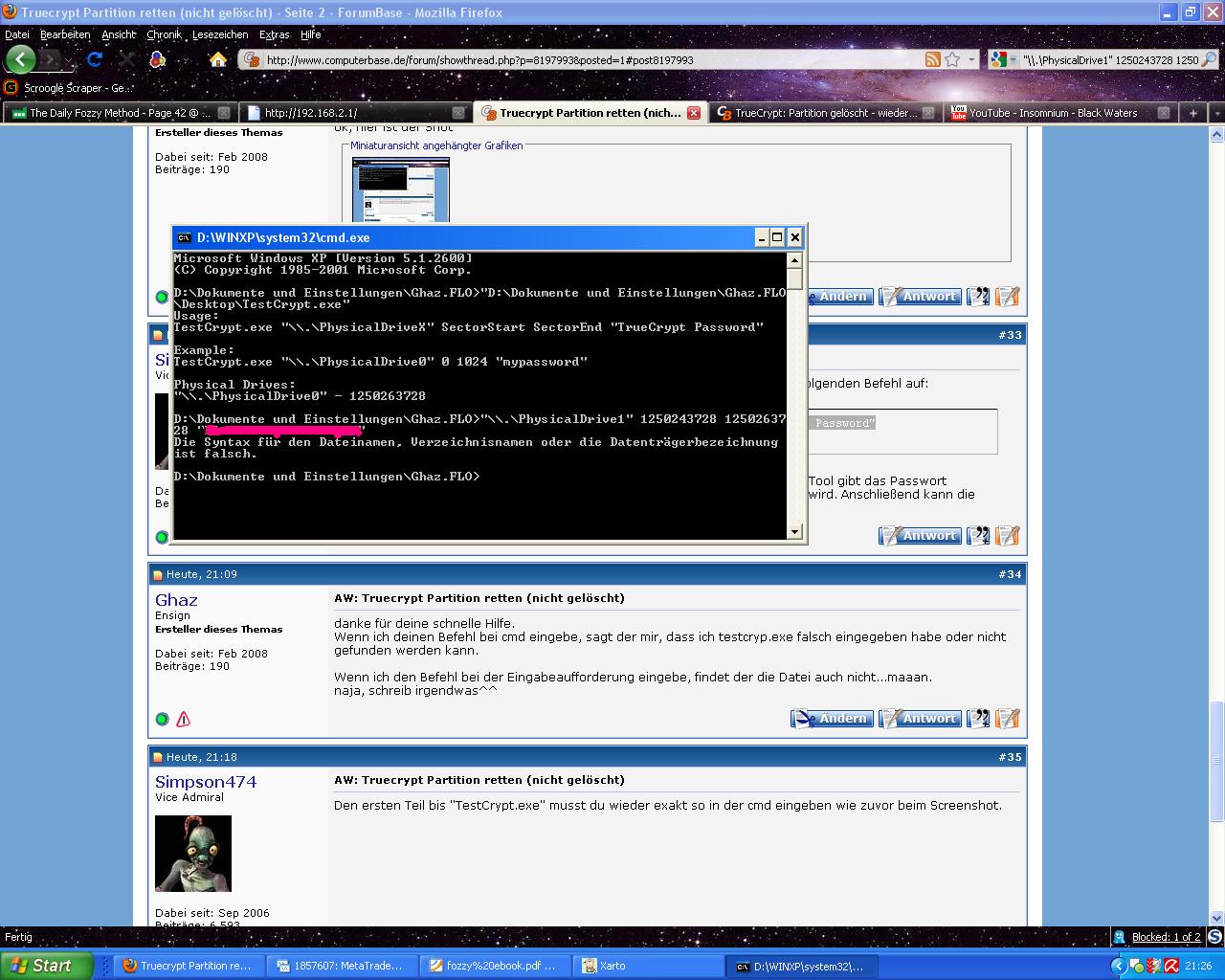Image resolution: width=1225 pixels, height=980 pixels.
Task: Open the Chronik menu
Action: tap(164, 34)
